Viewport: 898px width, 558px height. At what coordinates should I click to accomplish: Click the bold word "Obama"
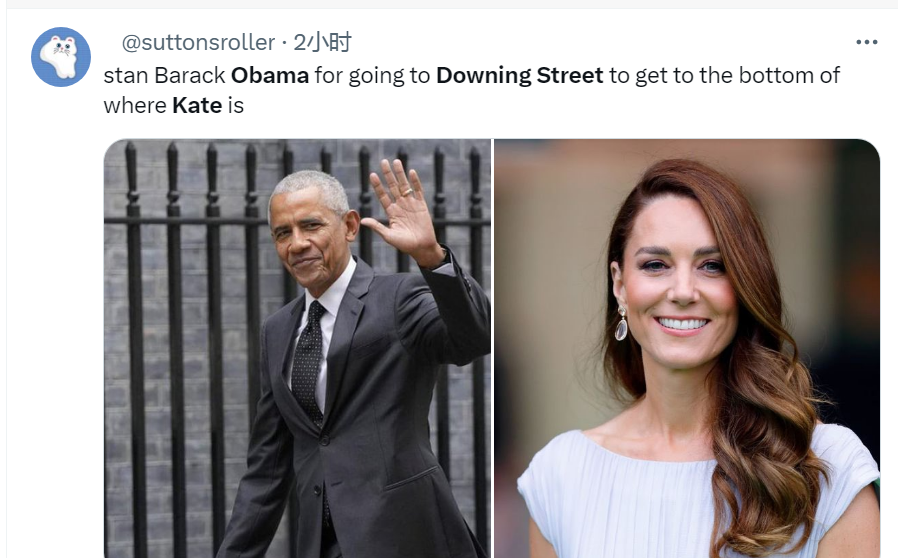pos(270,75)
